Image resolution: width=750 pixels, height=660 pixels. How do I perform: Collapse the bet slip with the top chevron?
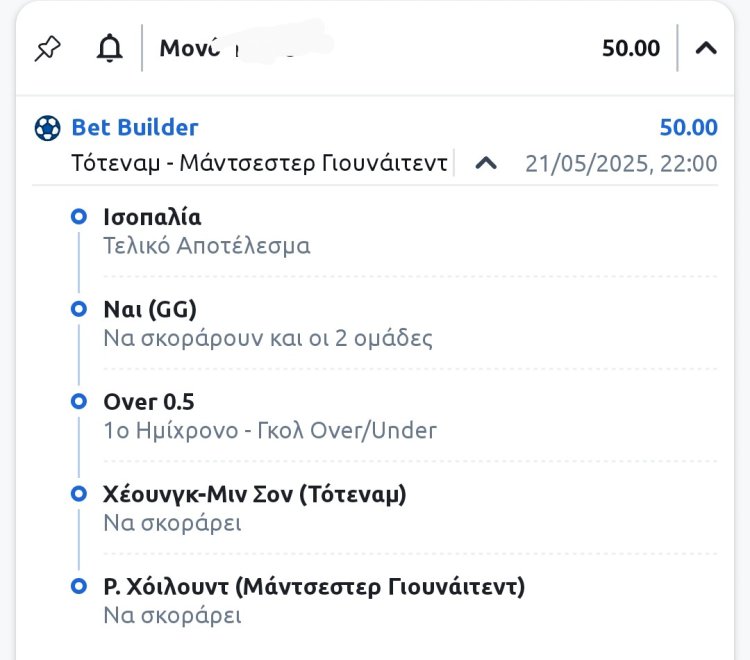point(706,48)
